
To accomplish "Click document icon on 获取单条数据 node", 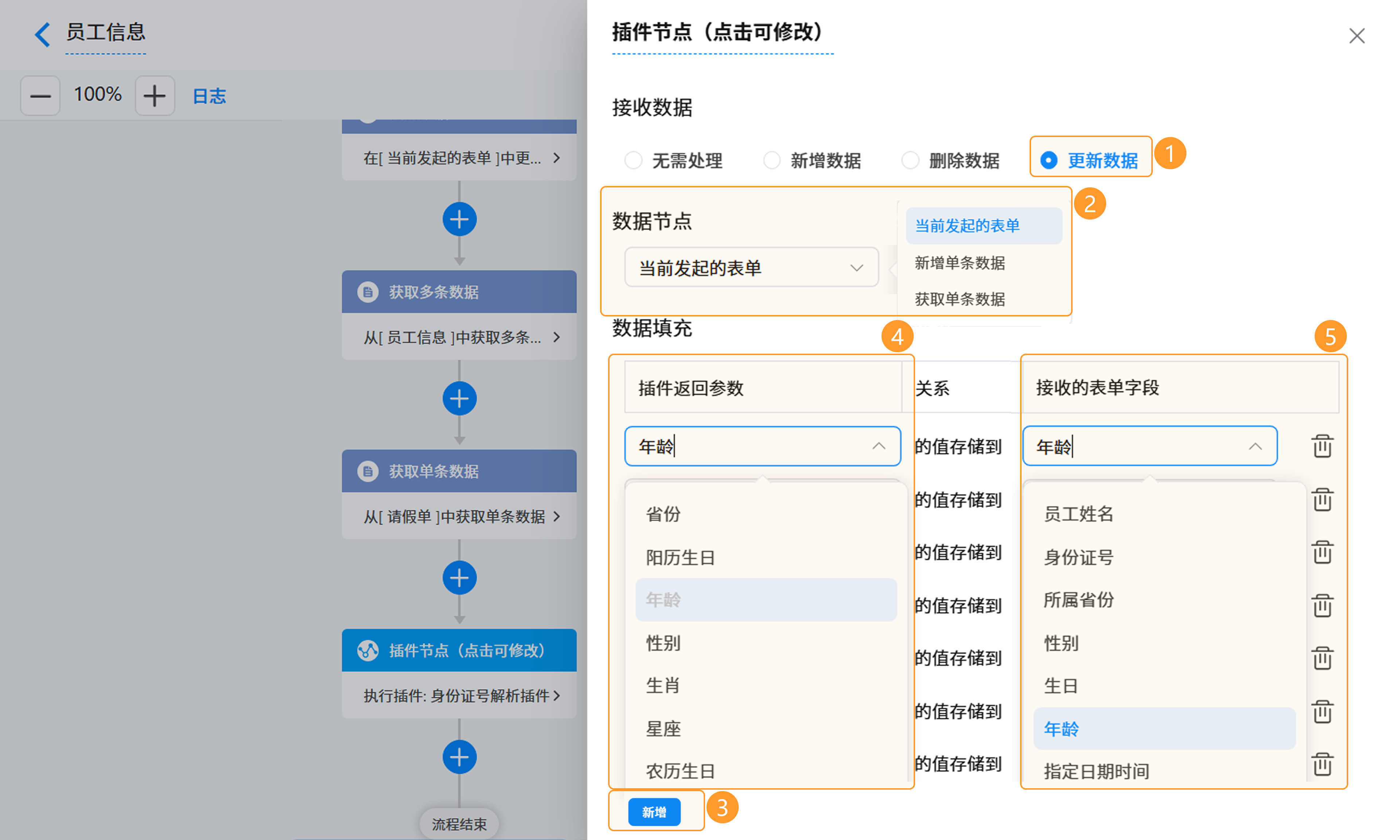I will pyautogui.click(x=368, y=471).
